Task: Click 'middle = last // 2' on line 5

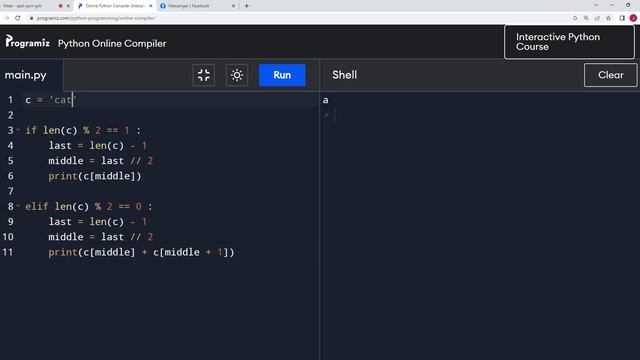Action: coord(100,161)
